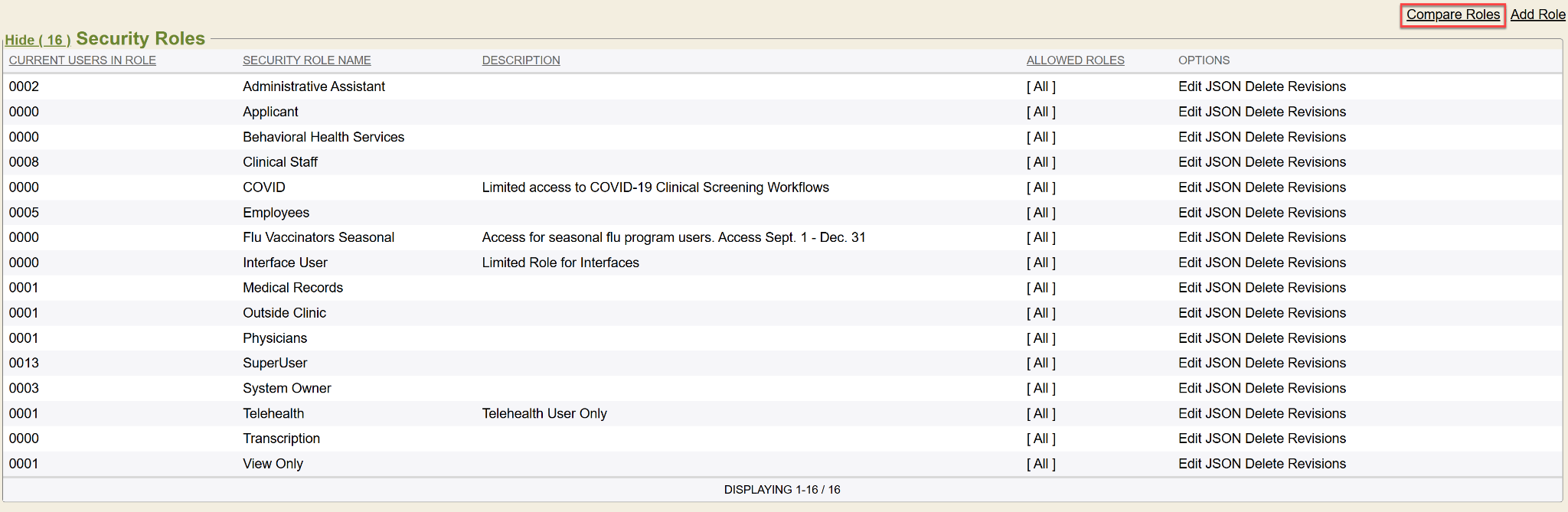The image size is (1568, 512).
Task: Edit the Administrative Assistant role
Action: [1190, 86]
